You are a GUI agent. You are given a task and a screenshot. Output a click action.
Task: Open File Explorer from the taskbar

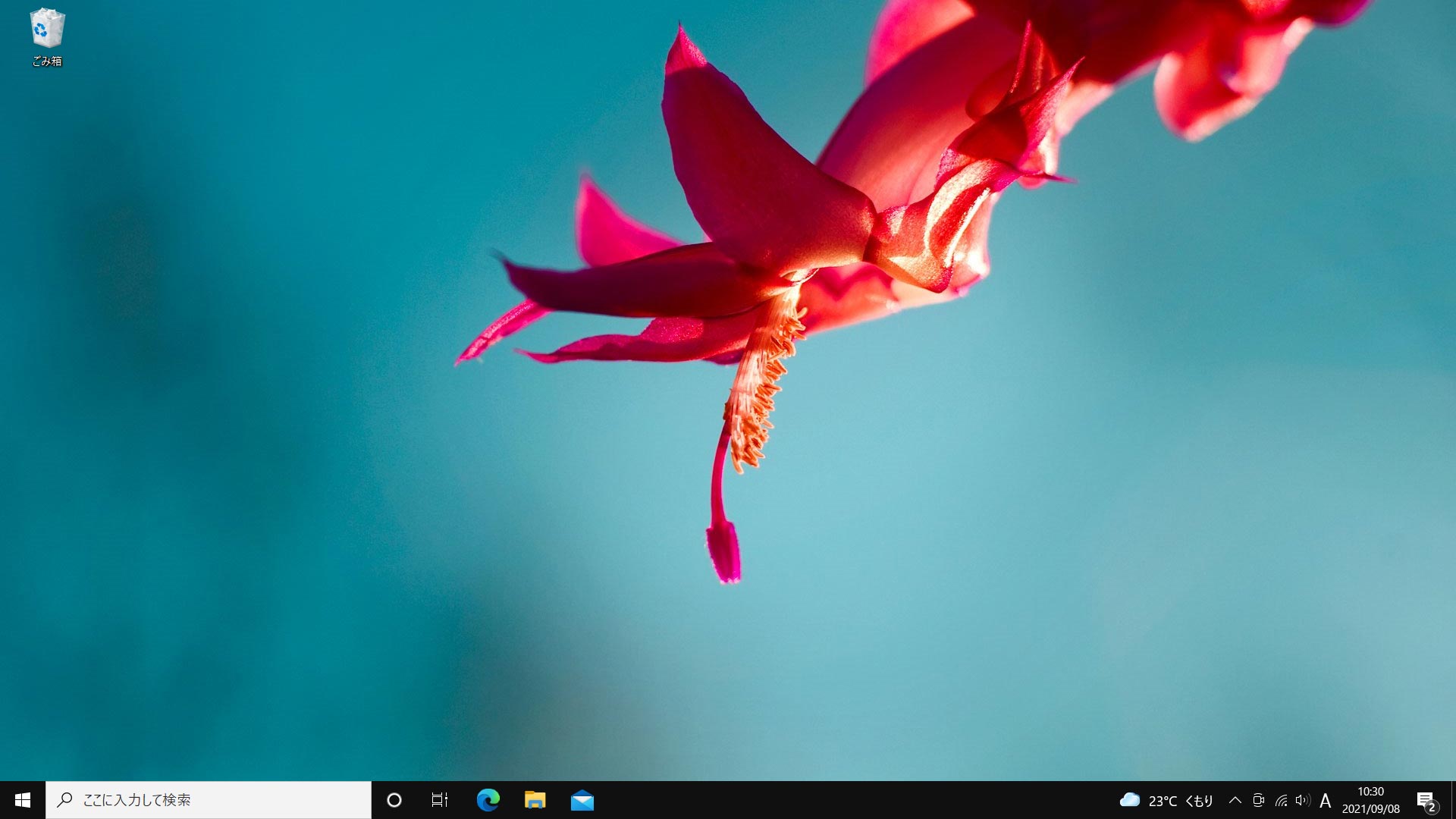click(535, 800)
